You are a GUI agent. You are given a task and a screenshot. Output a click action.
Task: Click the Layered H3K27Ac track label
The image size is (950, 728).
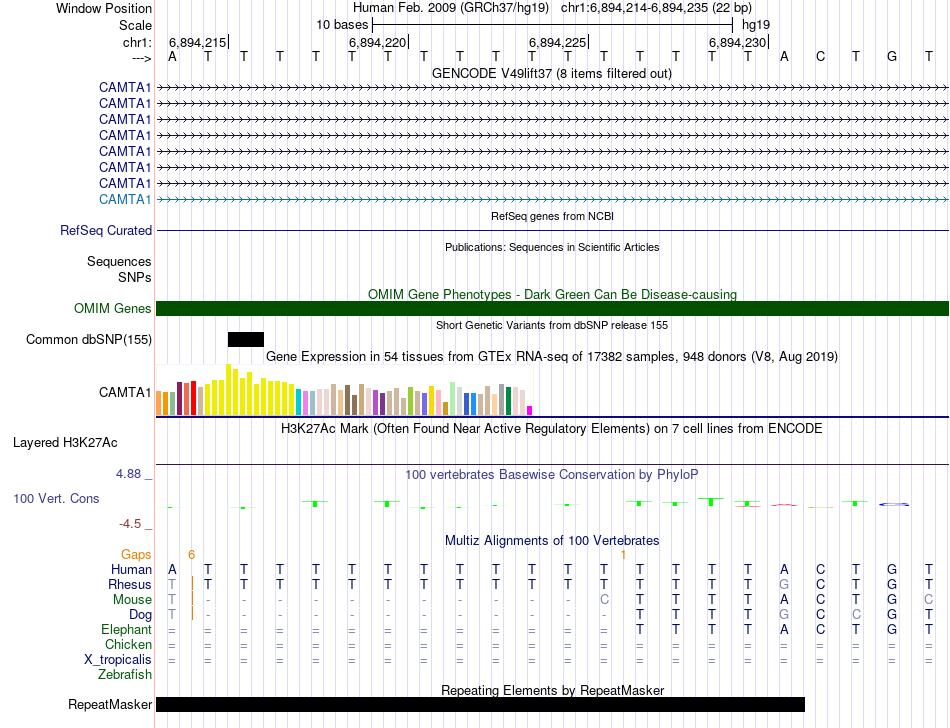click(x=65, y=443)
